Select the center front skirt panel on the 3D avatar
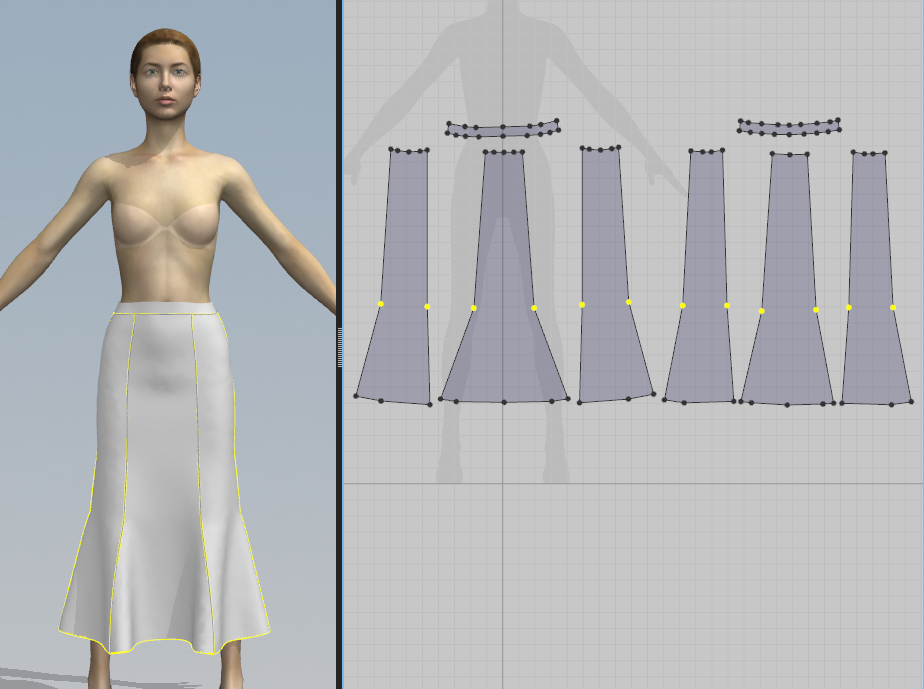 (162, 472)
